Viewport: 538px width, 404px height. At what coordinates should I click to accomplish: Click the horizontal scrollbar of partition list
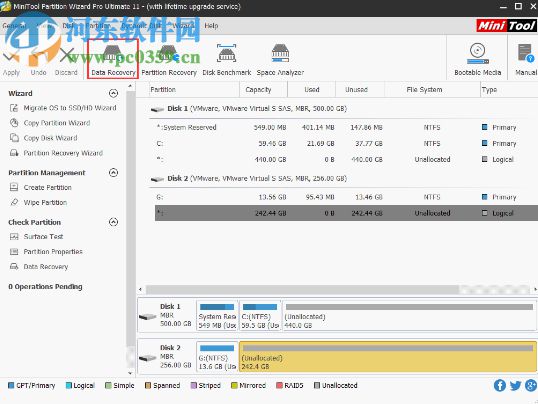tap(302, 290)
